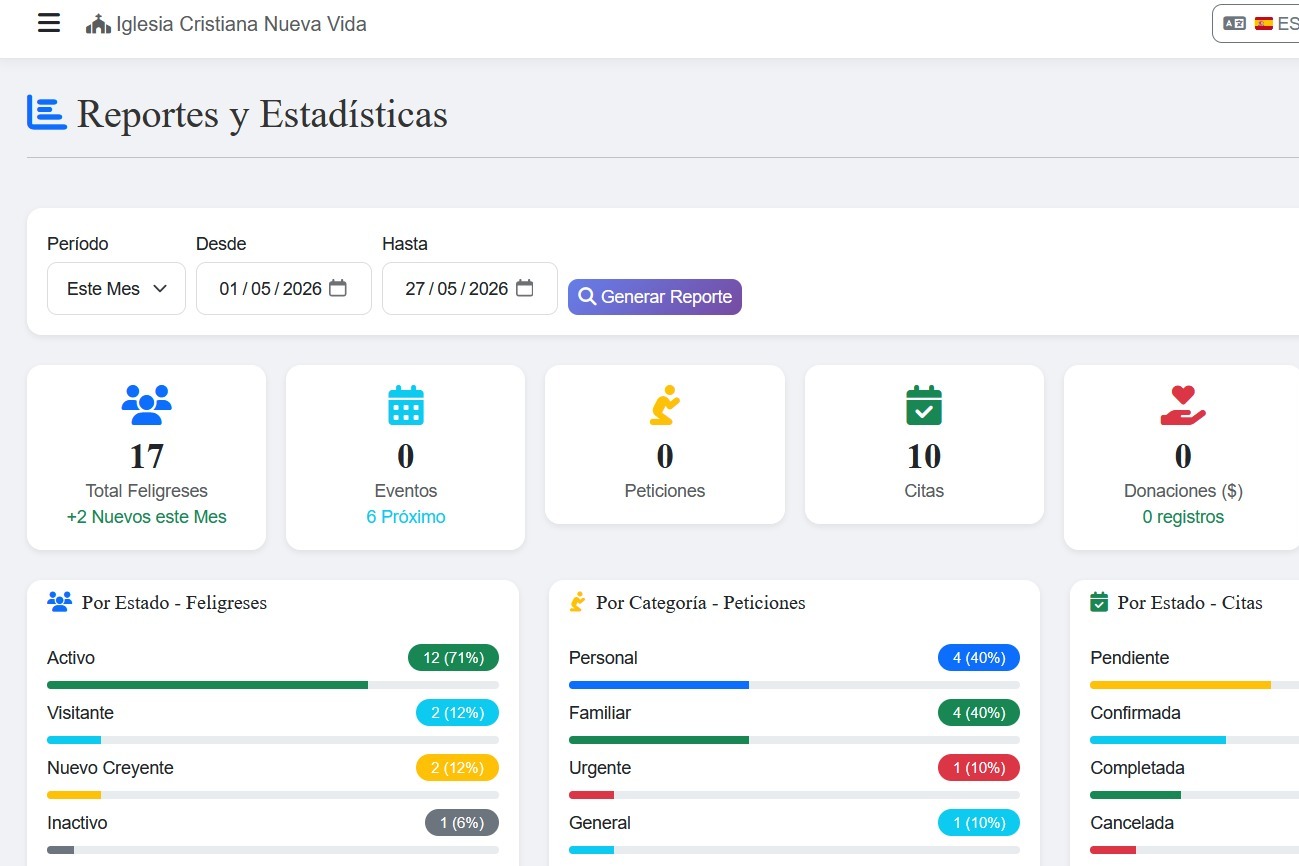
Task: Click the Por Estado - Feligreses heading
Action: [x=174, y=603]
